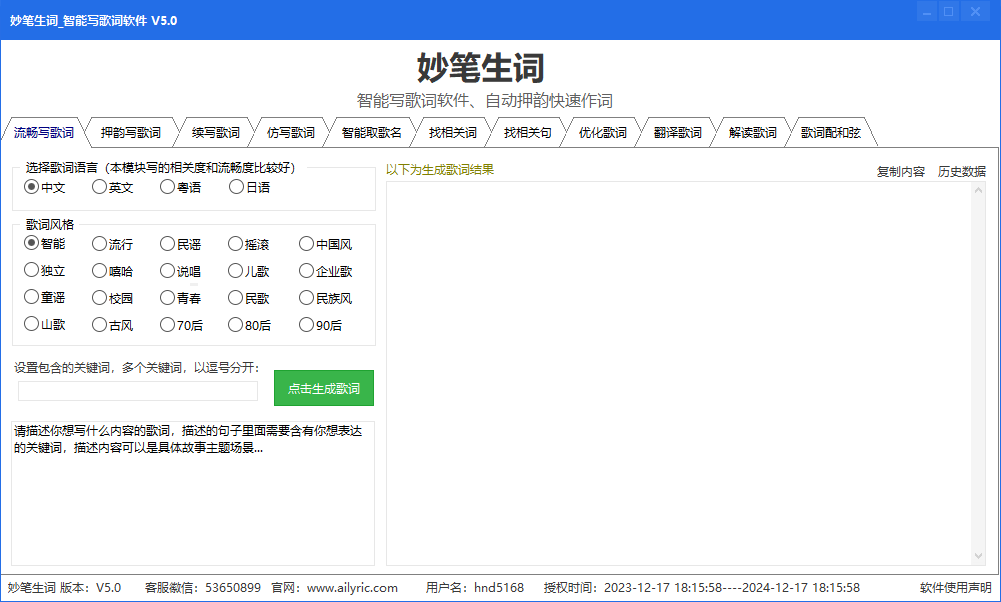Click inside the generated lyrics result box

pos(679,373)
